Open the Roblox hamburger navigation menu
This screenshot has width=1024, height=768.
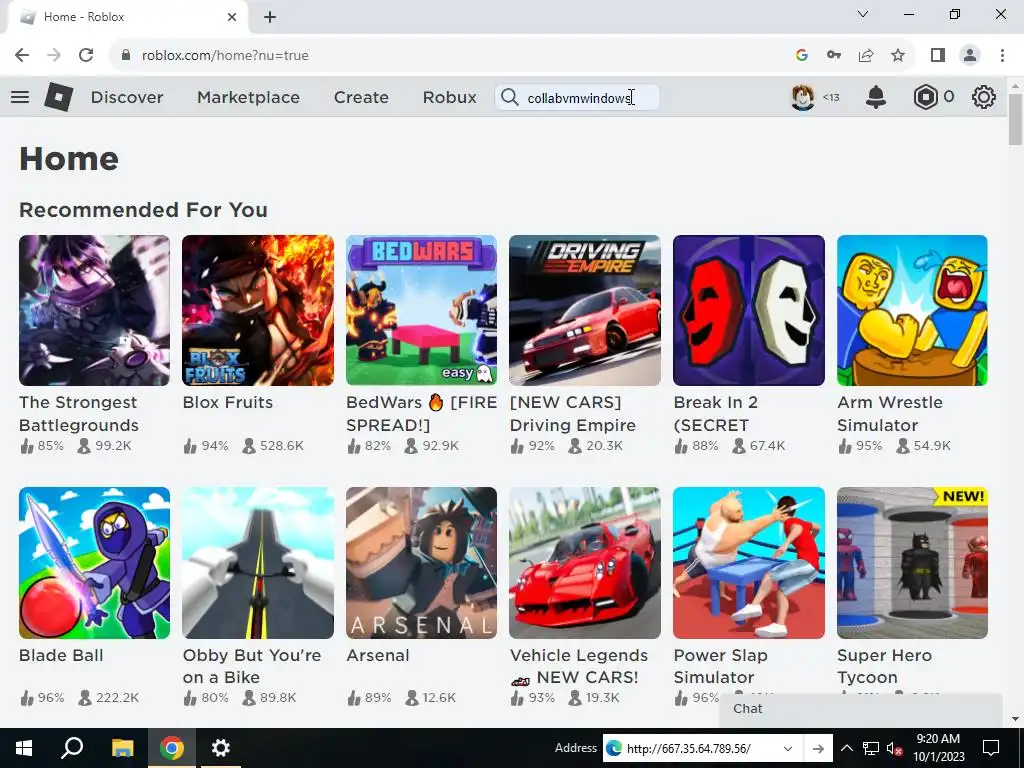[x=20, y=97]
